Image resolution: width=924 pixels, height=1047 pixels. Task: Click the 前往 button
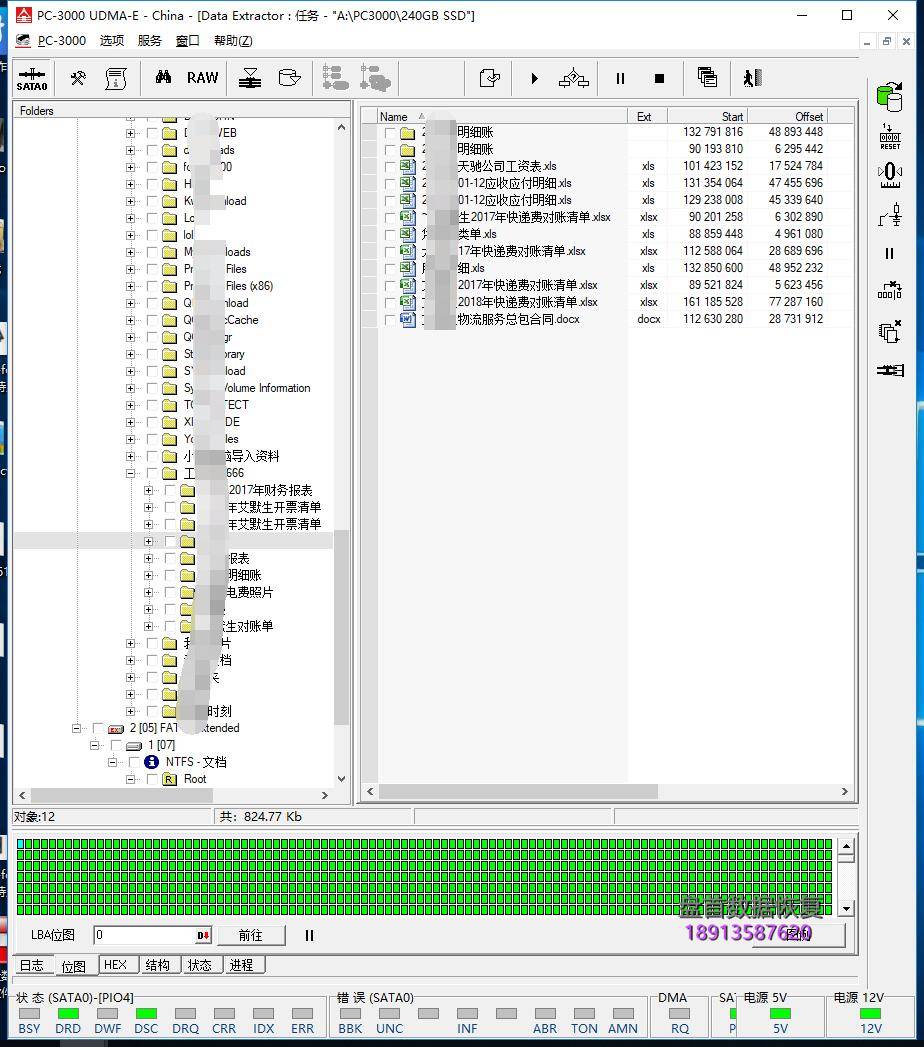click(x=250, y=935)
